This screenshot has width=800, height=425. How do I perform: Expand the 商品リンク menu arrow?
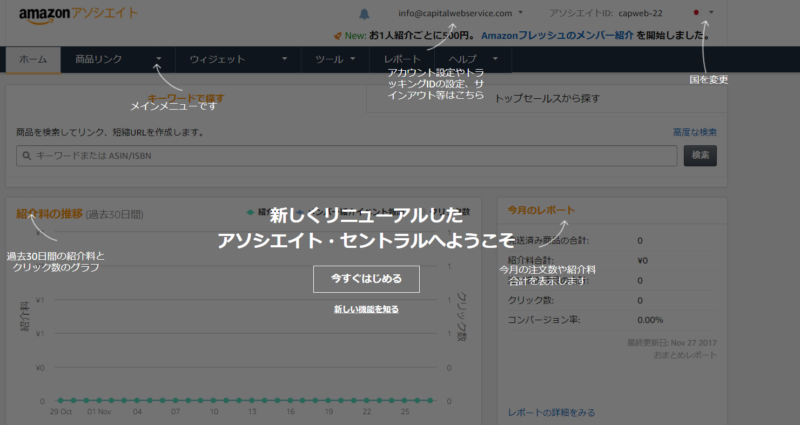(159, 59)
